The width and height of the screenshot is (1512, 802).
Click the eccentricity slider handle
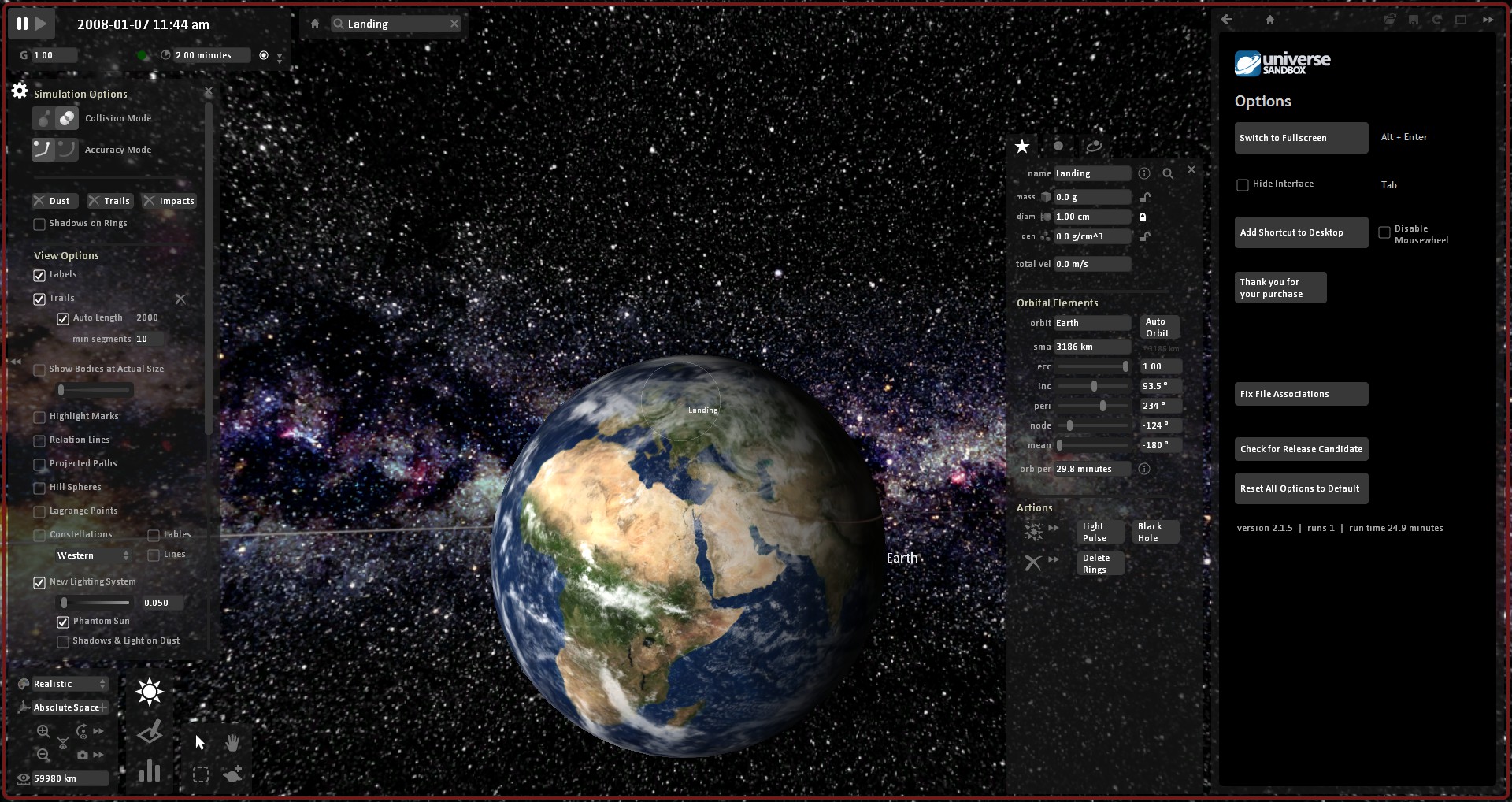(1125, 366)
